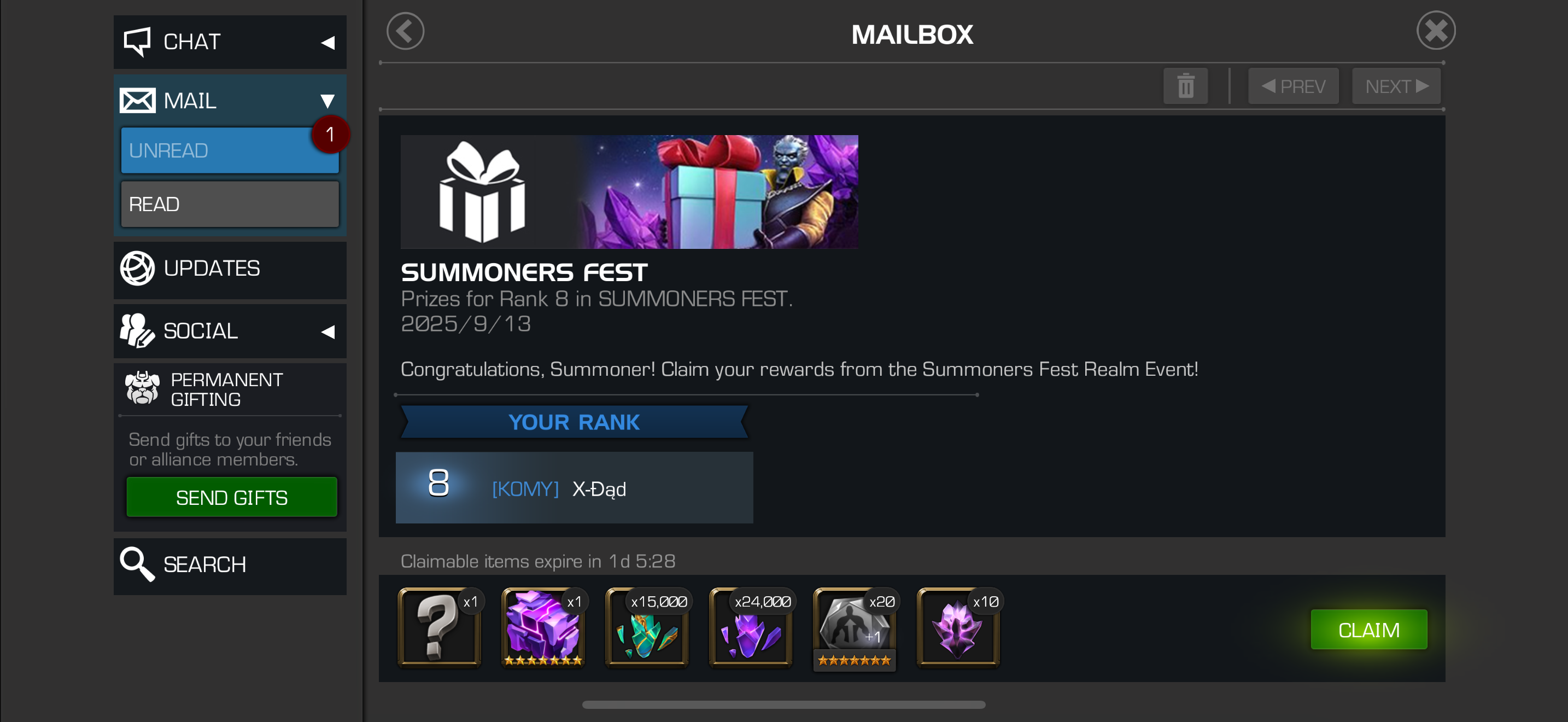Click the Send Gifts button

pyautogui.click(x=231, y=497)
